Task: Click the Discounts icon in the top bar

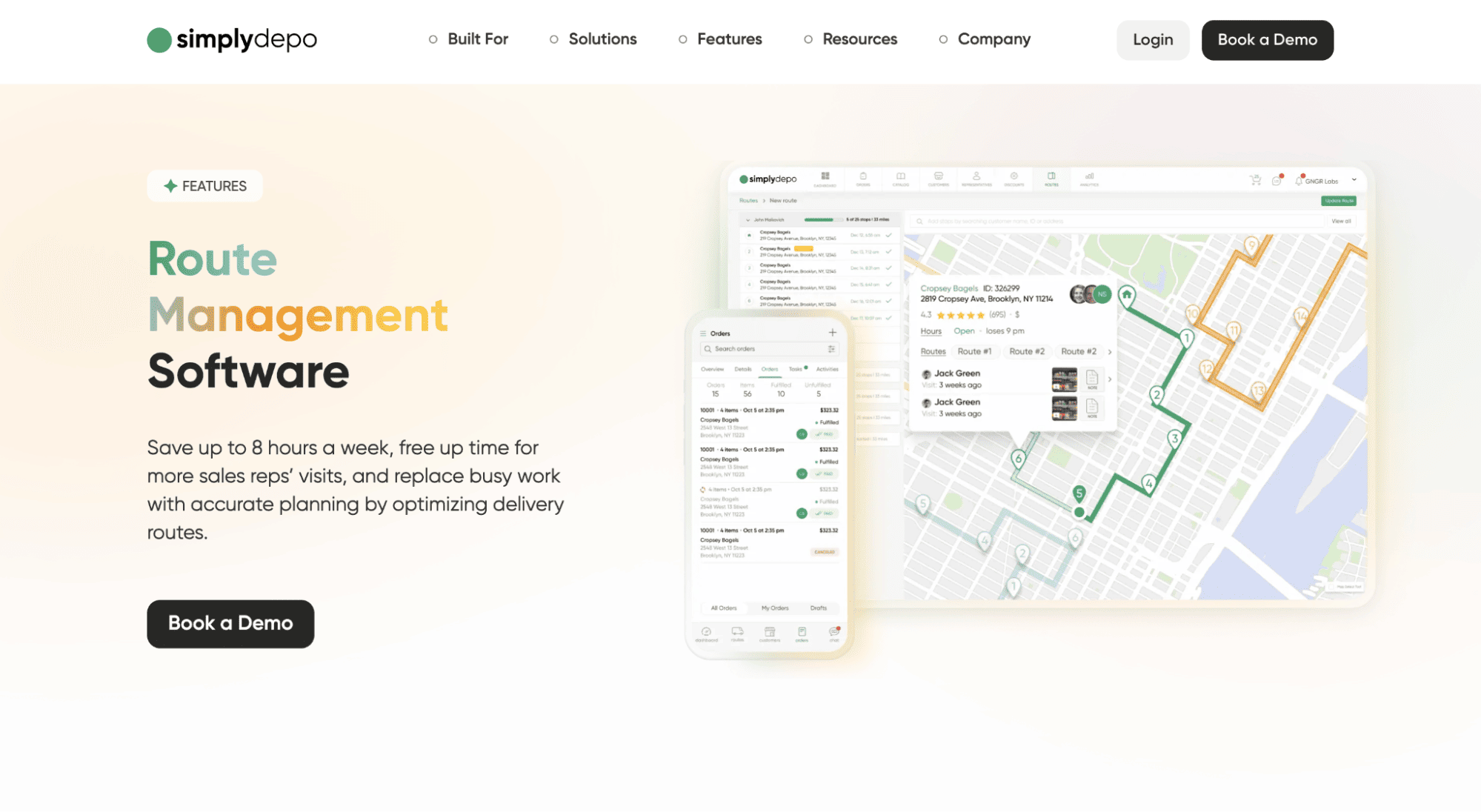Action: click(x=1014, y=178)
